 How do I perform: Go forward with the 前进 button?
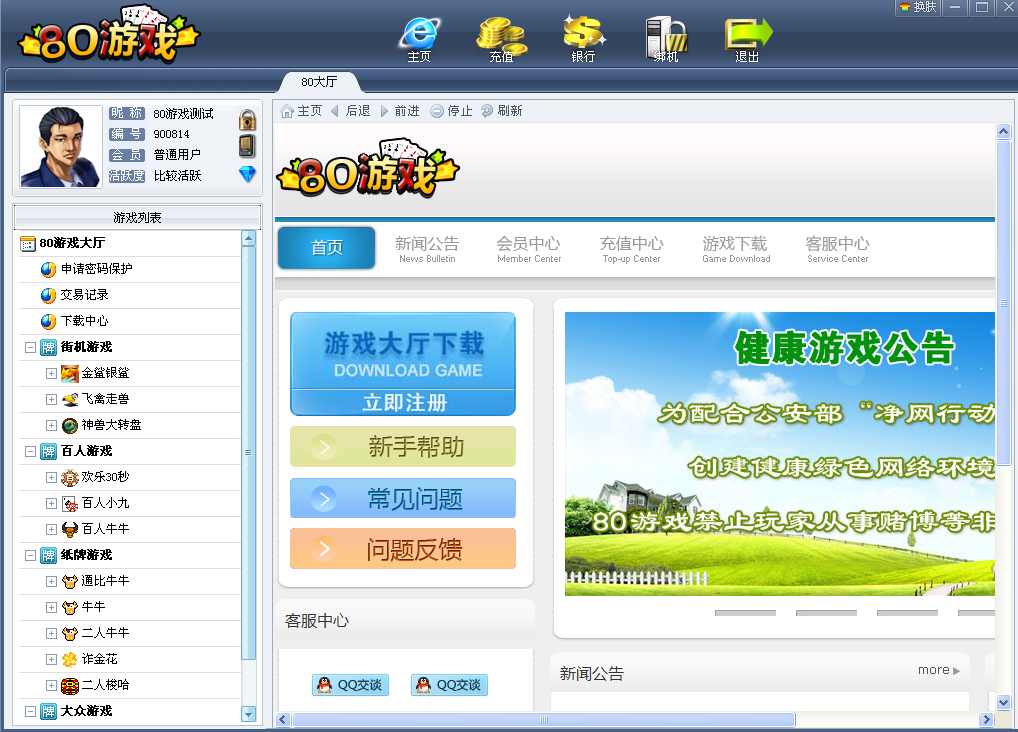pyautogui.click(x=400, y=111)
